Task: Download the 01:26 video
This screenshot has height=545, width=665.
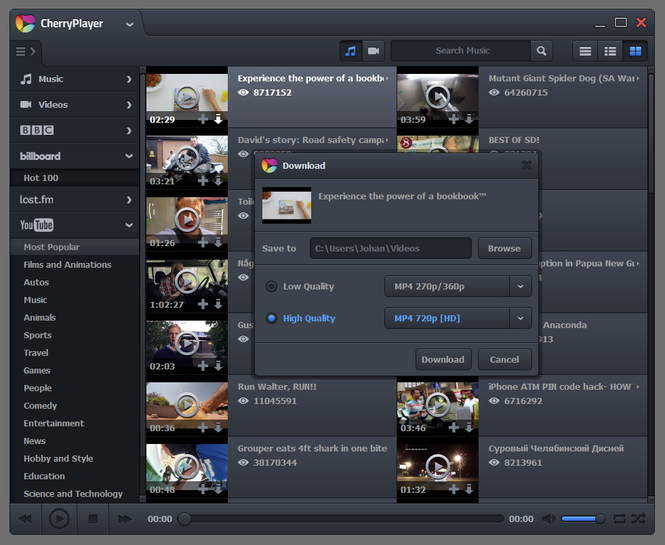Action: point(218,243)
